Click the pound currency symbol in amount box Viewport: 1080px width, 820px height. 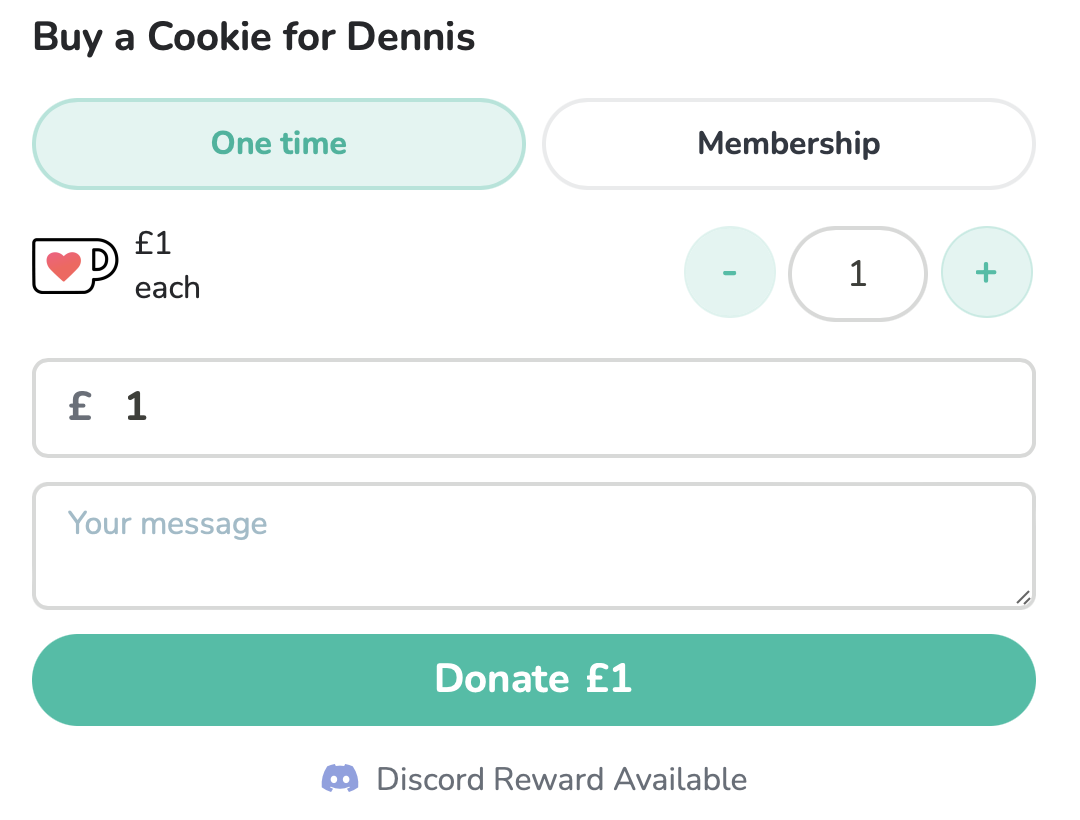coord(81,407)
